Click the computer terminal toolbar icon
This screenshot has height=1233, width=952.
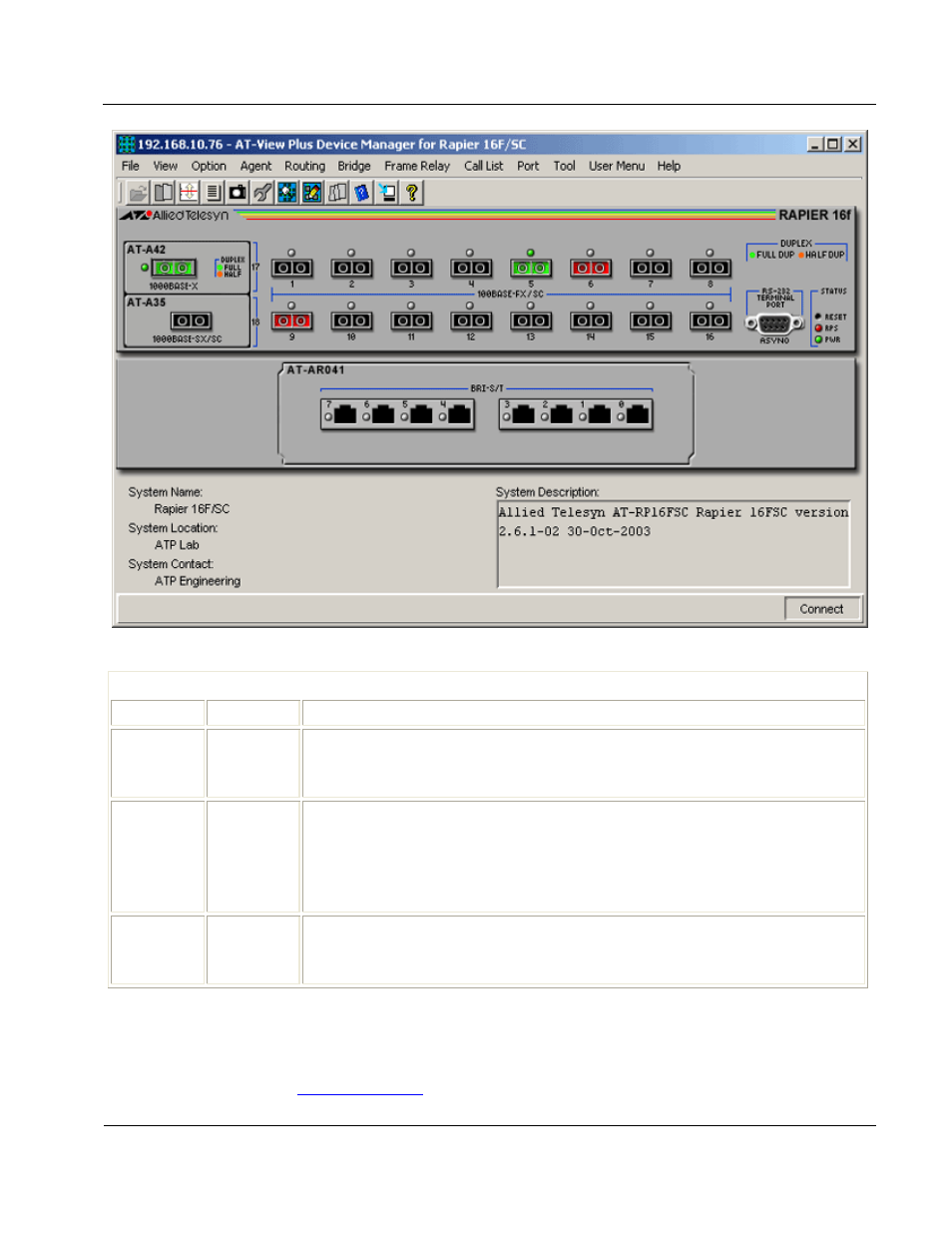tap(387, 193)
